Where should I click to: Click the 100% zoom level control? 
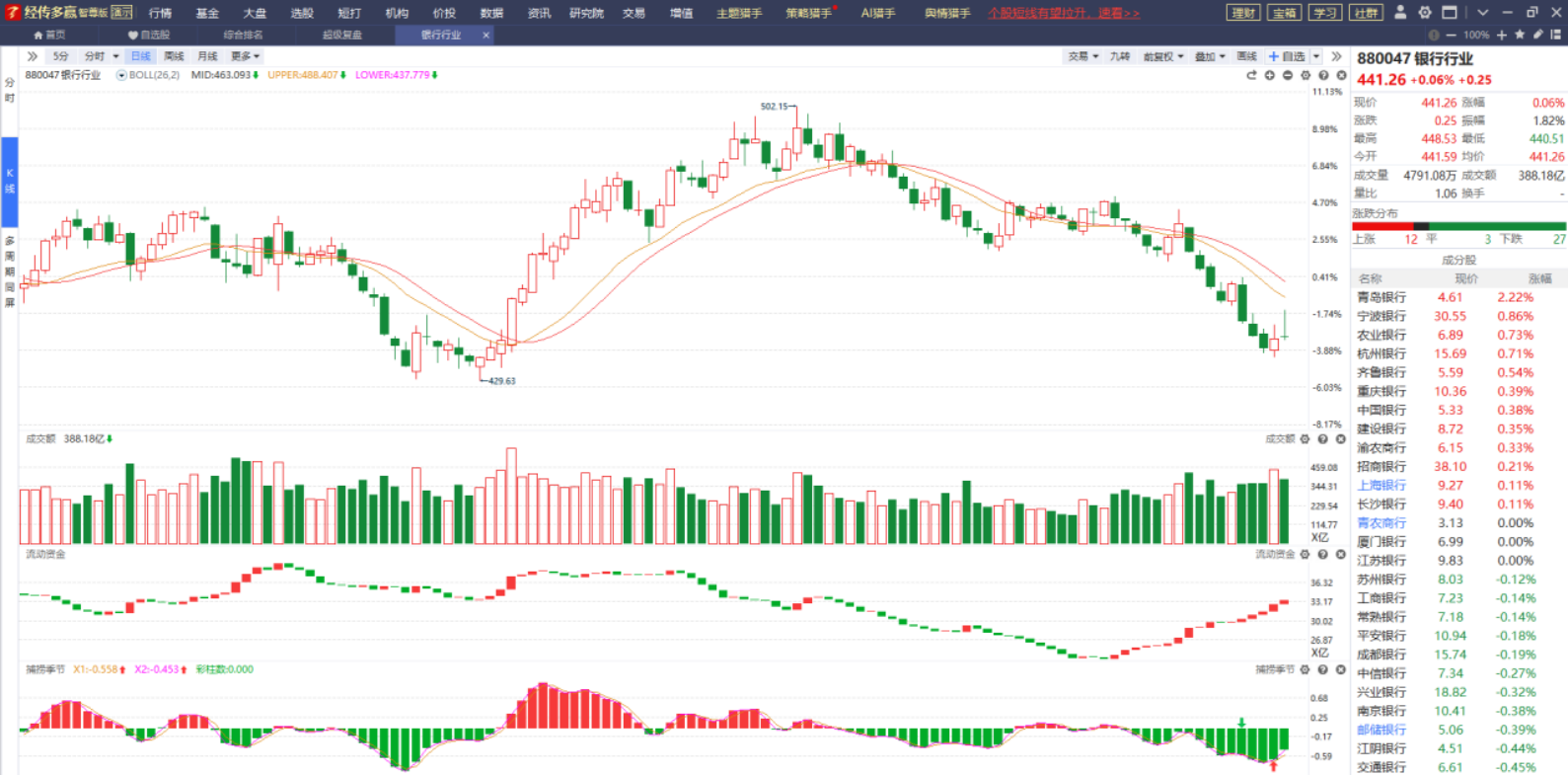(1476, 35)
